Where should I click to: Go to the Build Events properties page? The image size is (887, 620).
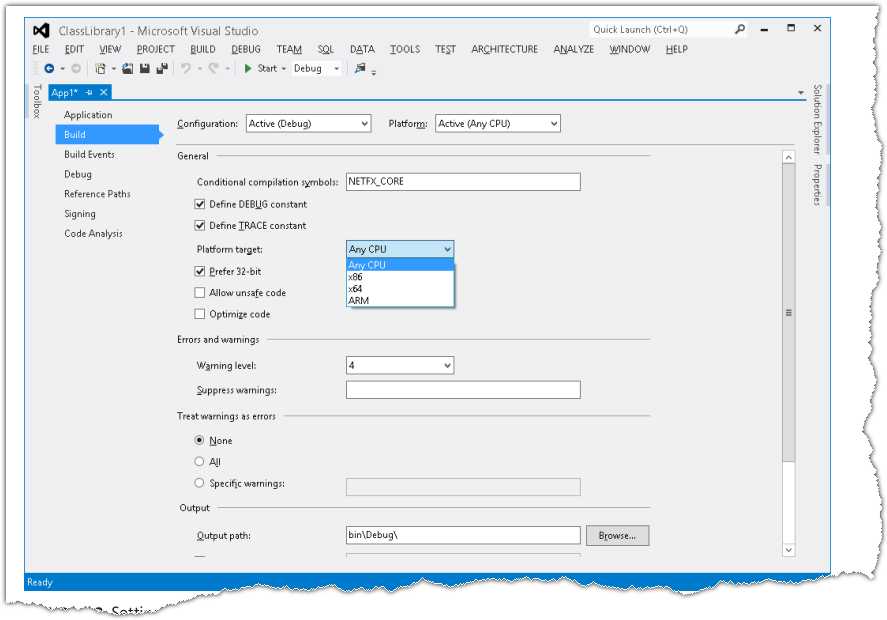(x=89, y=154)
